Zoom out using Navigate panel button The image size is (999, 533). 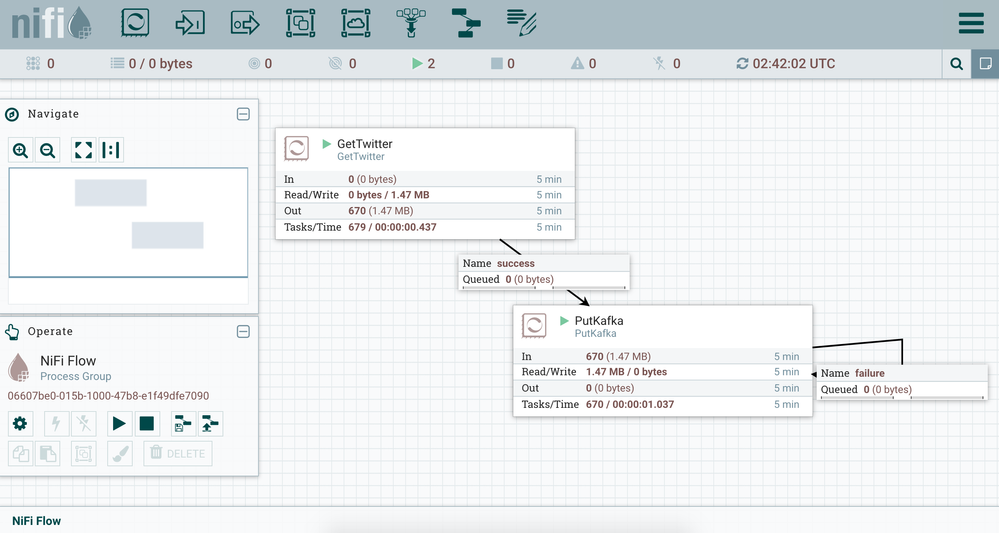[47, 150]
